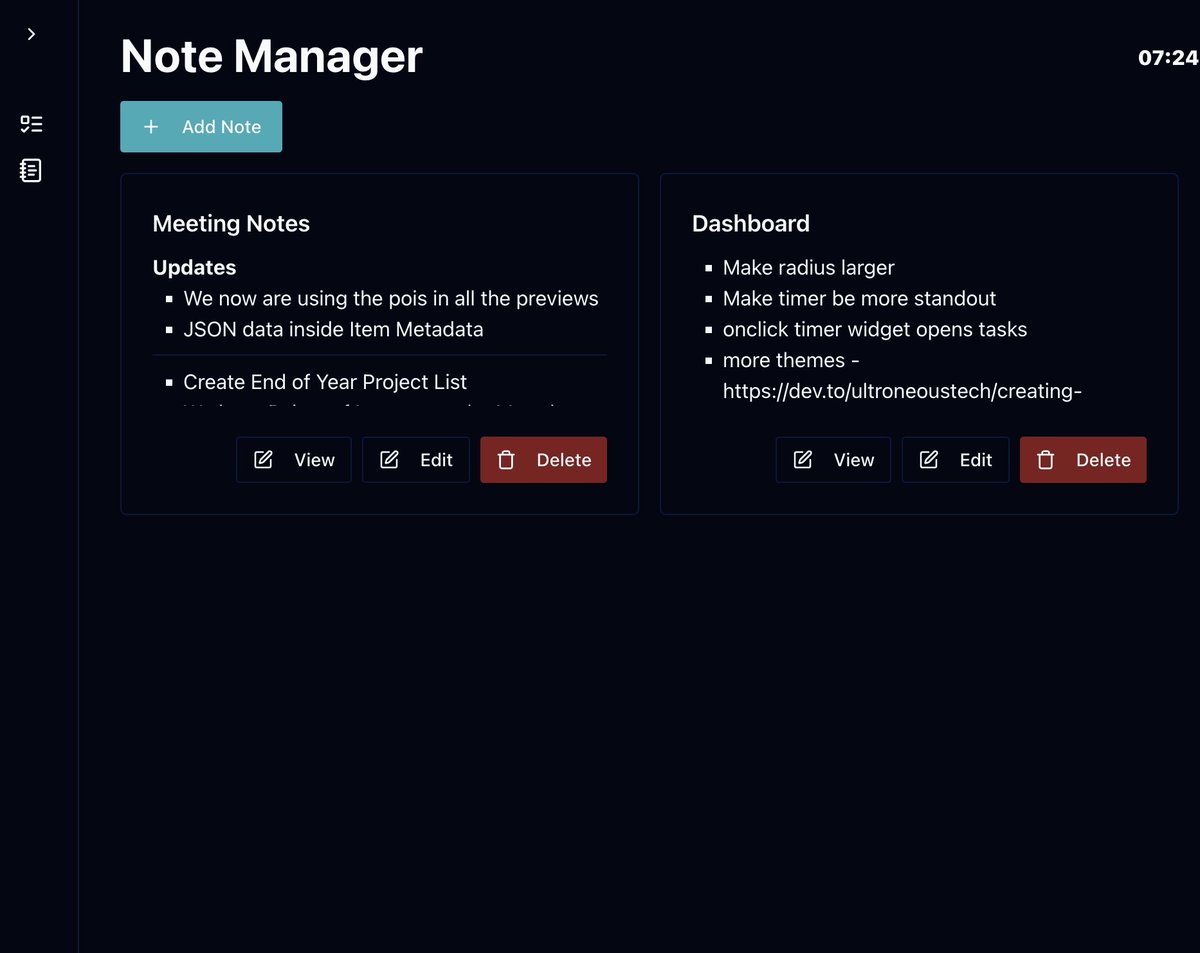This screenshot has width=1200, height=953.
Task: Click 'Make timer be more standout' bullet
Action: click(x=859, y=299)
